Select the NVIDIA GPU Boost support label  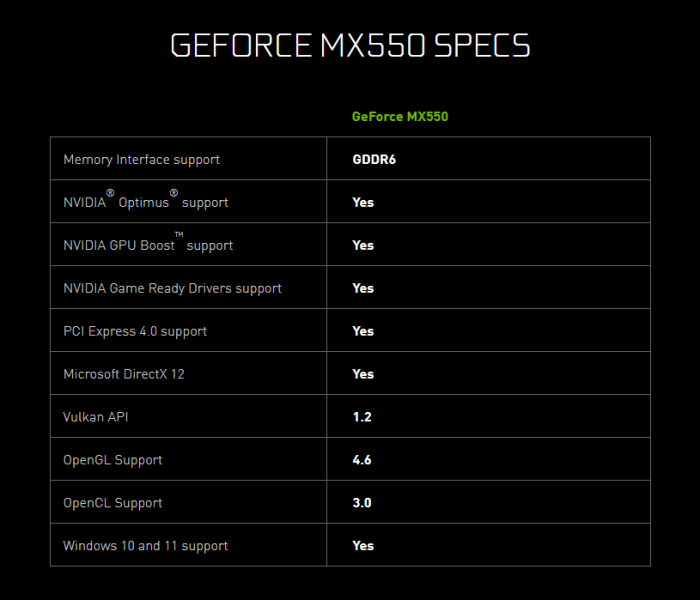[x=147, y=245]
